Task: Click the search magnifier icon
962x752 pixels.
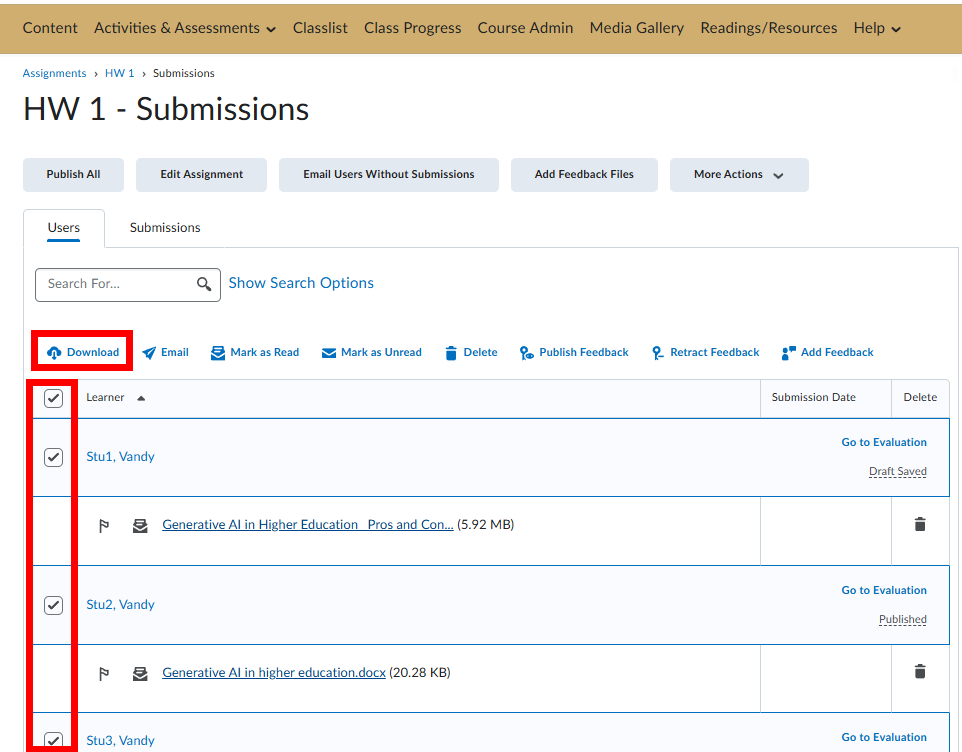Action: (204, 284)
